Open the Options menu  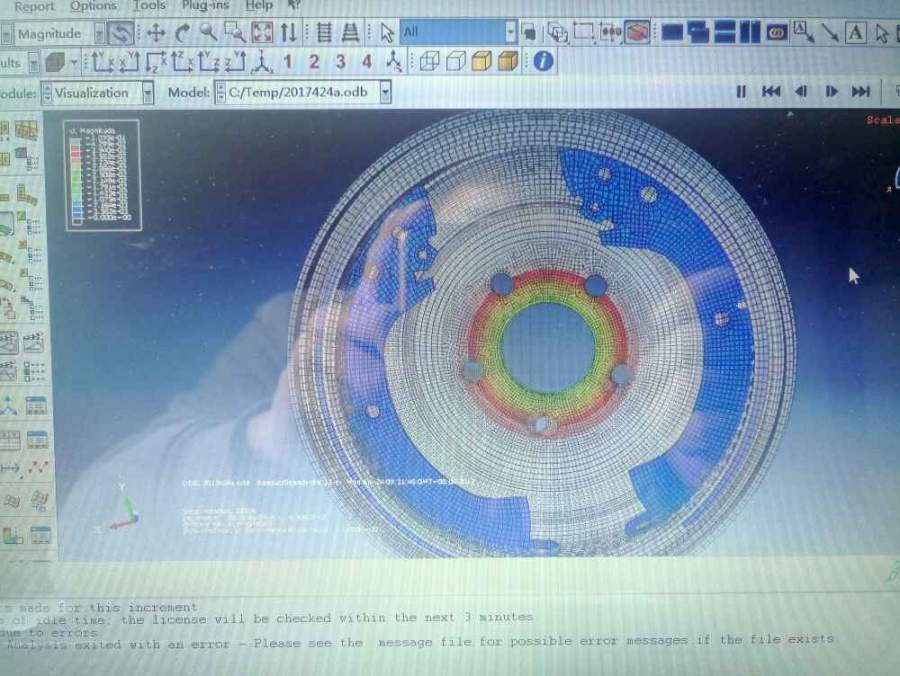pos(93,6)
